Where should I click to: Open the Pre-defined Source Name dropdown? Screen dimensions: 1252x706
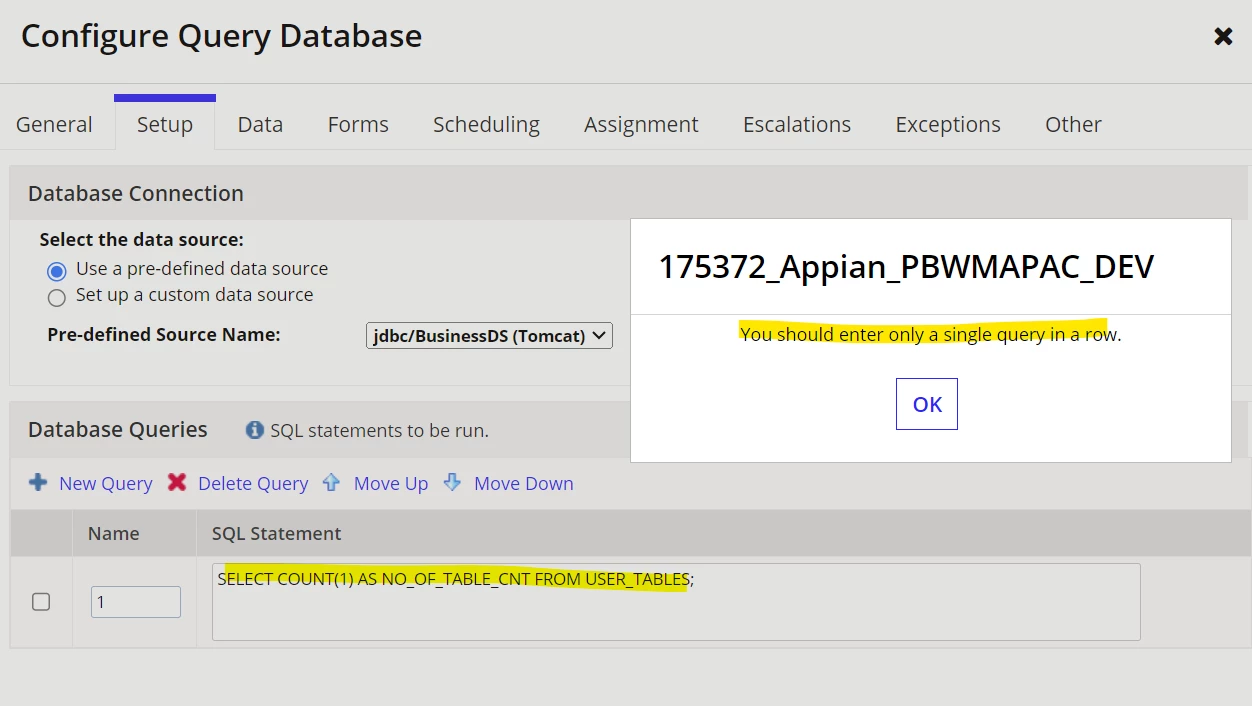489,336
